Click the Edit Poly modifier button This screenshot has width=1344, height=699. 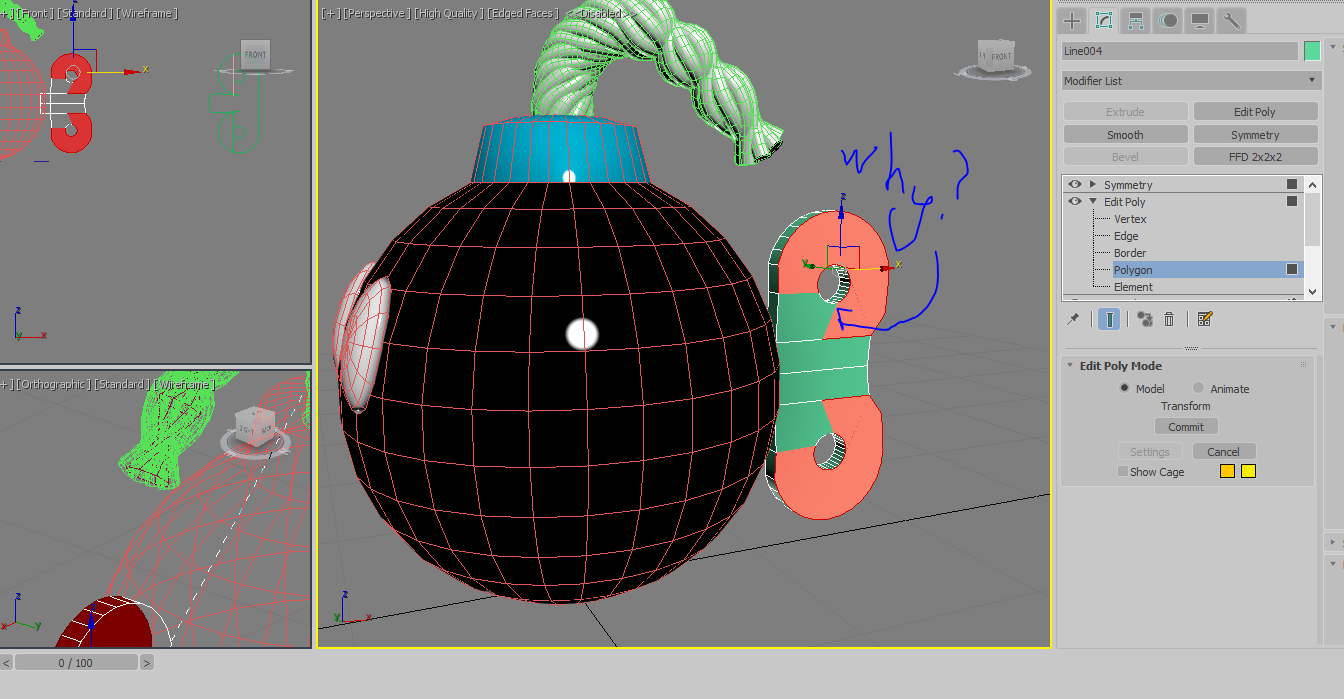[1255, 112]
